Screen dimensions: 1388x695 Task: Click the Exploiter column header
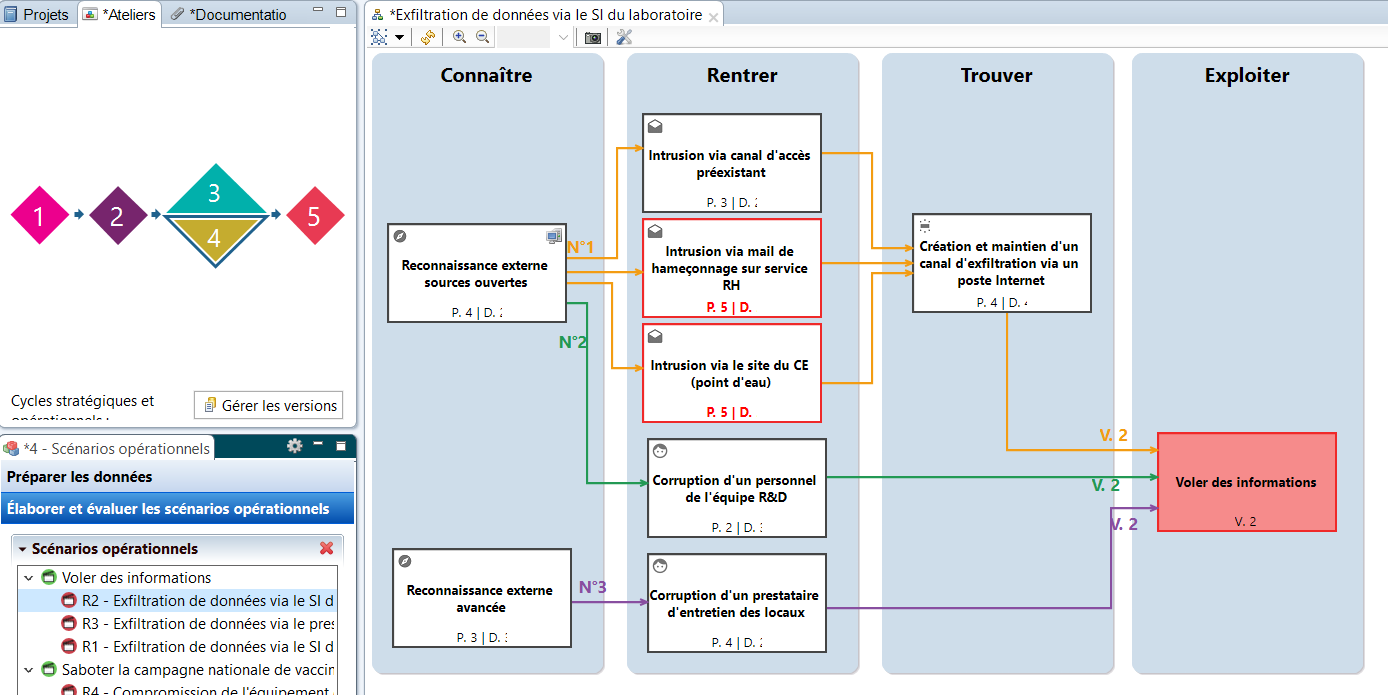tap(1247, 76)
